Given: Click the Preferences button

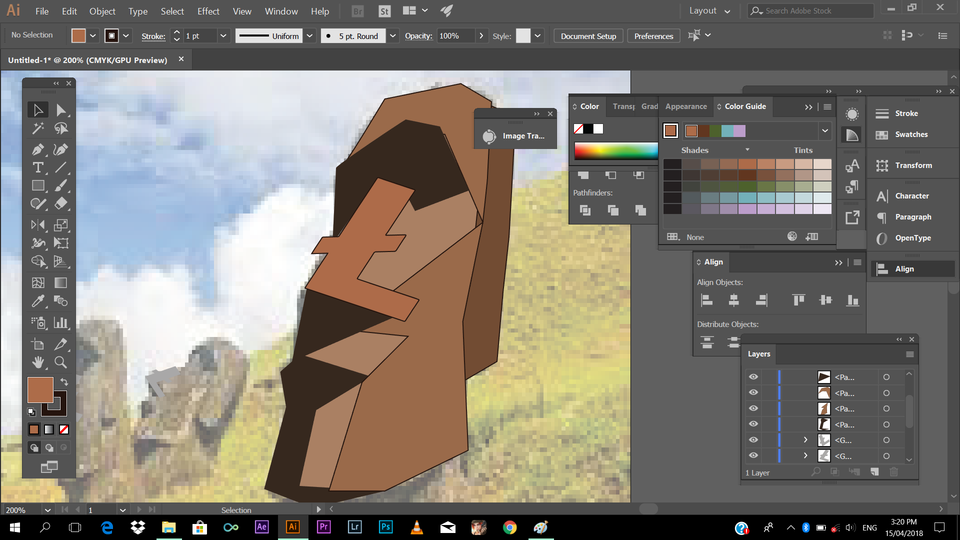Looking at the screenshot, I should tap(653, 36).
